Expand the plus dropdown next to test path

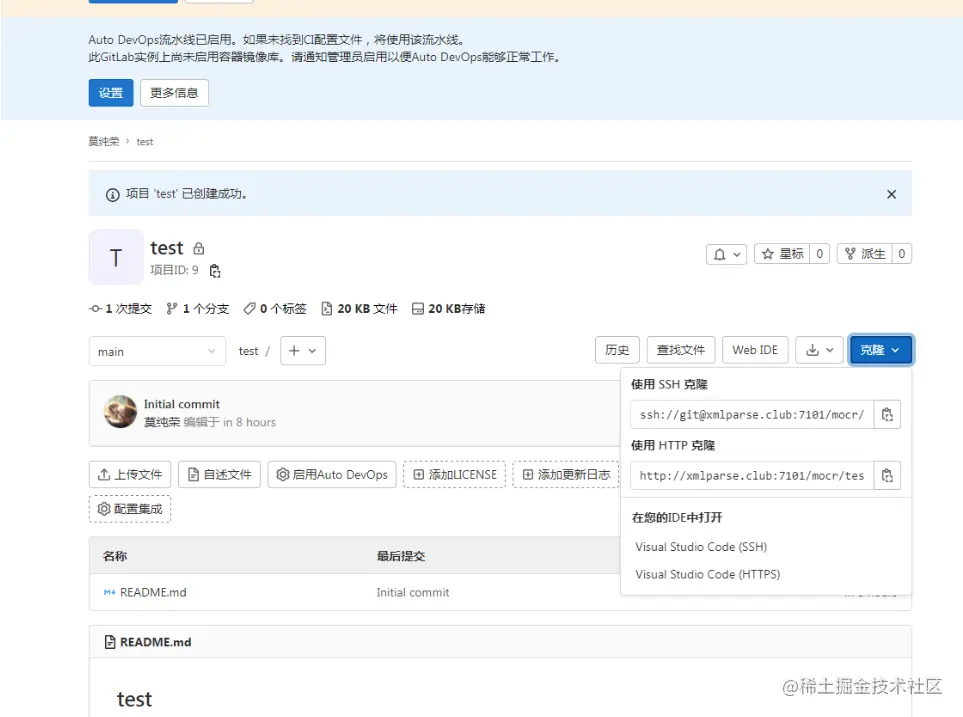pos(302,351)
